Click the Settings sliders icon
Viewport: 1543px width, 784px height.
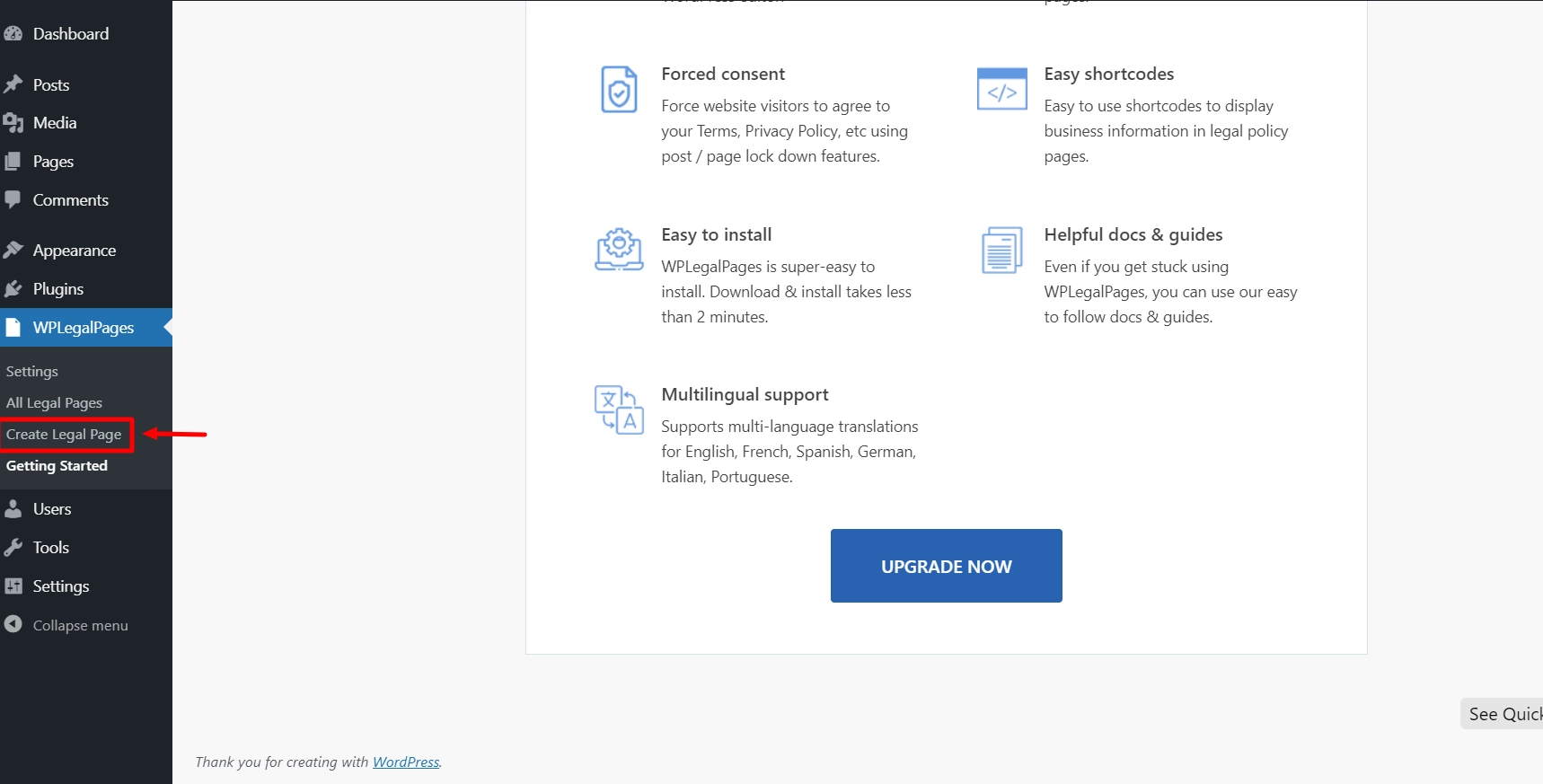(x=13, y=586)
